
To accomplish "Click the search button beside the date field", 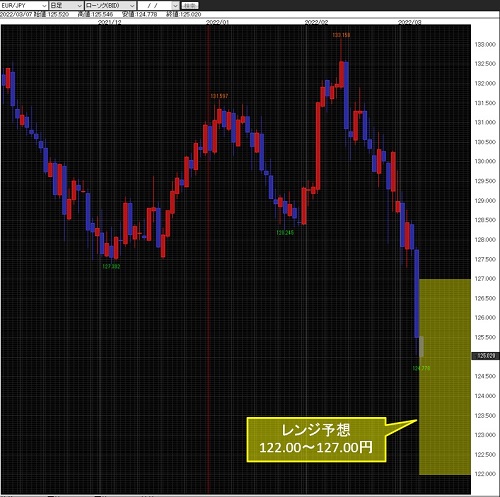I will point(190,6).
